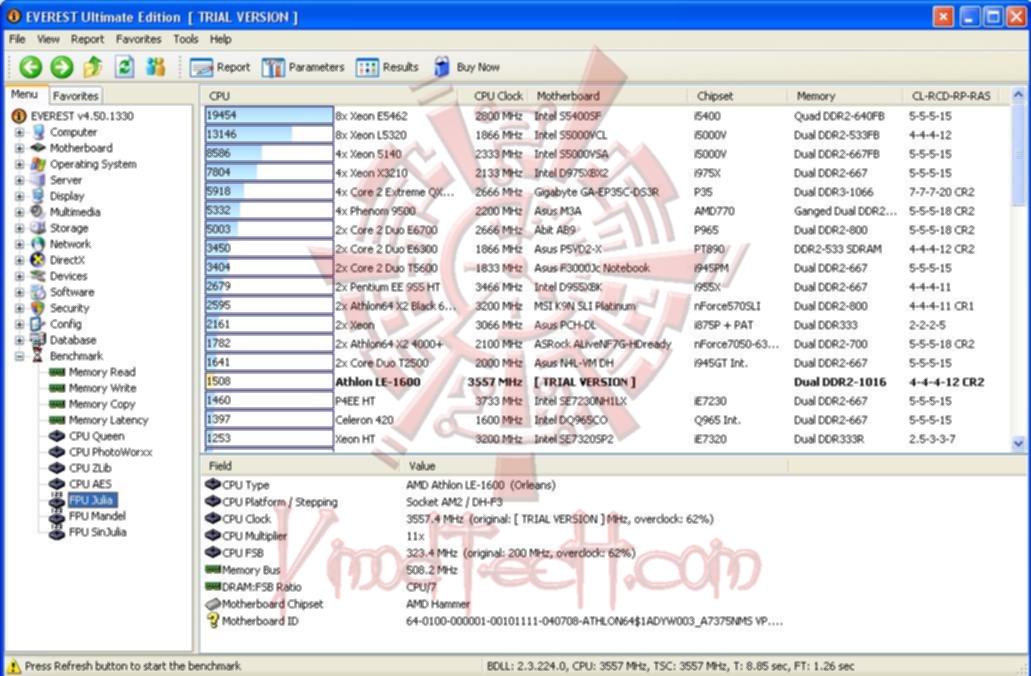Sort by the Chipset column header
The width and height of the screenshot is (1031, 676).
pyautogui.click(x=737, y=96)
